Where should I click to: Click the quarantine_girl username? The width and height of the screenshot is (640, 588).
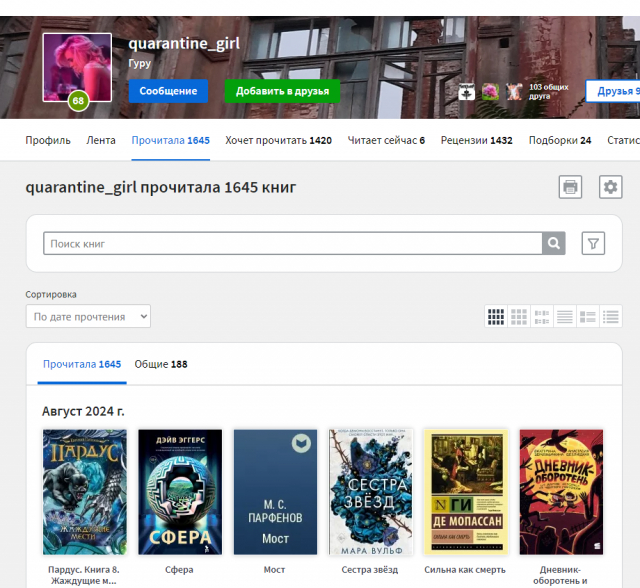184,44
